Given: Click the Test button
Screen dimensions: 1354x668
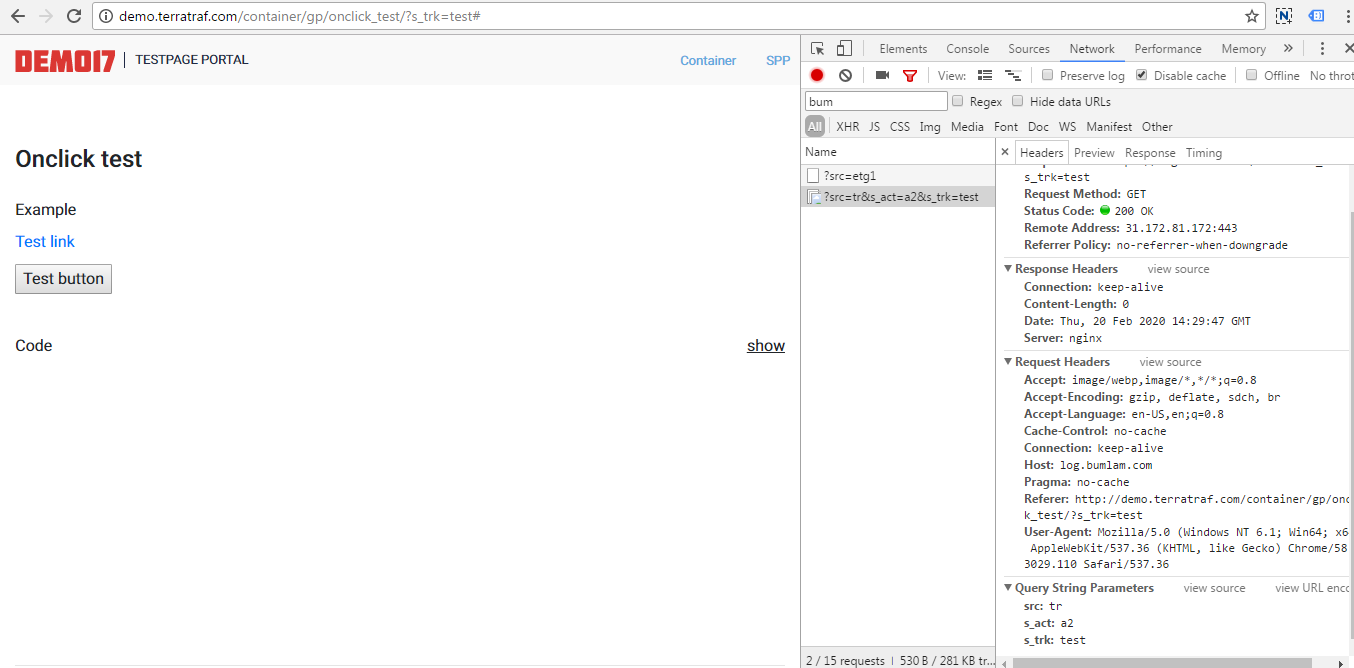Looking at the screenshot, I should tap(64, 279).
